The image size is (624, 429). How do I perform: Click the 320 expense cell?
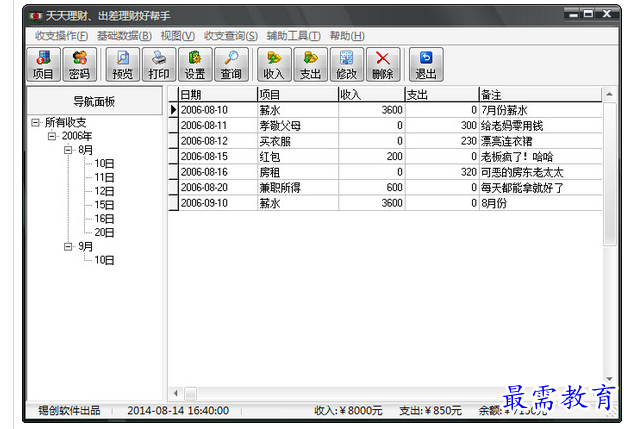(442, 172)
